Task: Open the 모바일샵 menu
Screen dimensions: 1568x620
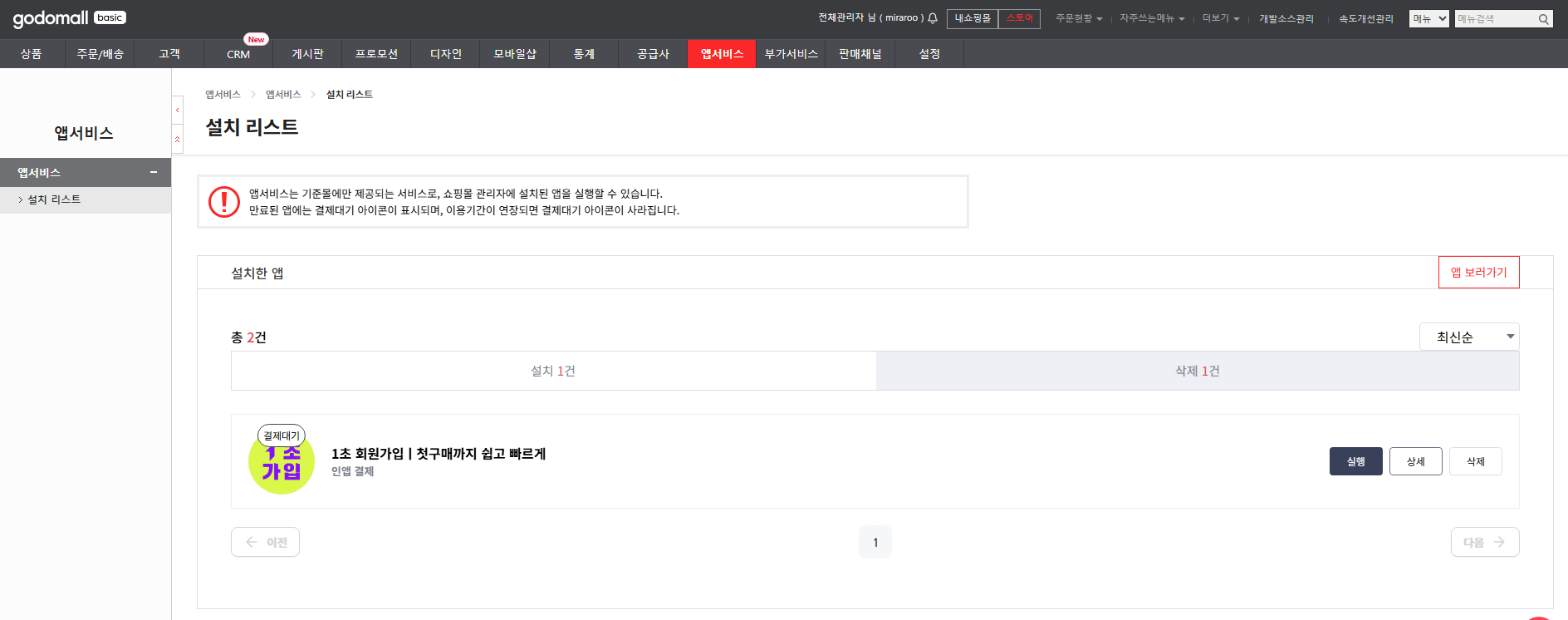Action: pos(515,53)
